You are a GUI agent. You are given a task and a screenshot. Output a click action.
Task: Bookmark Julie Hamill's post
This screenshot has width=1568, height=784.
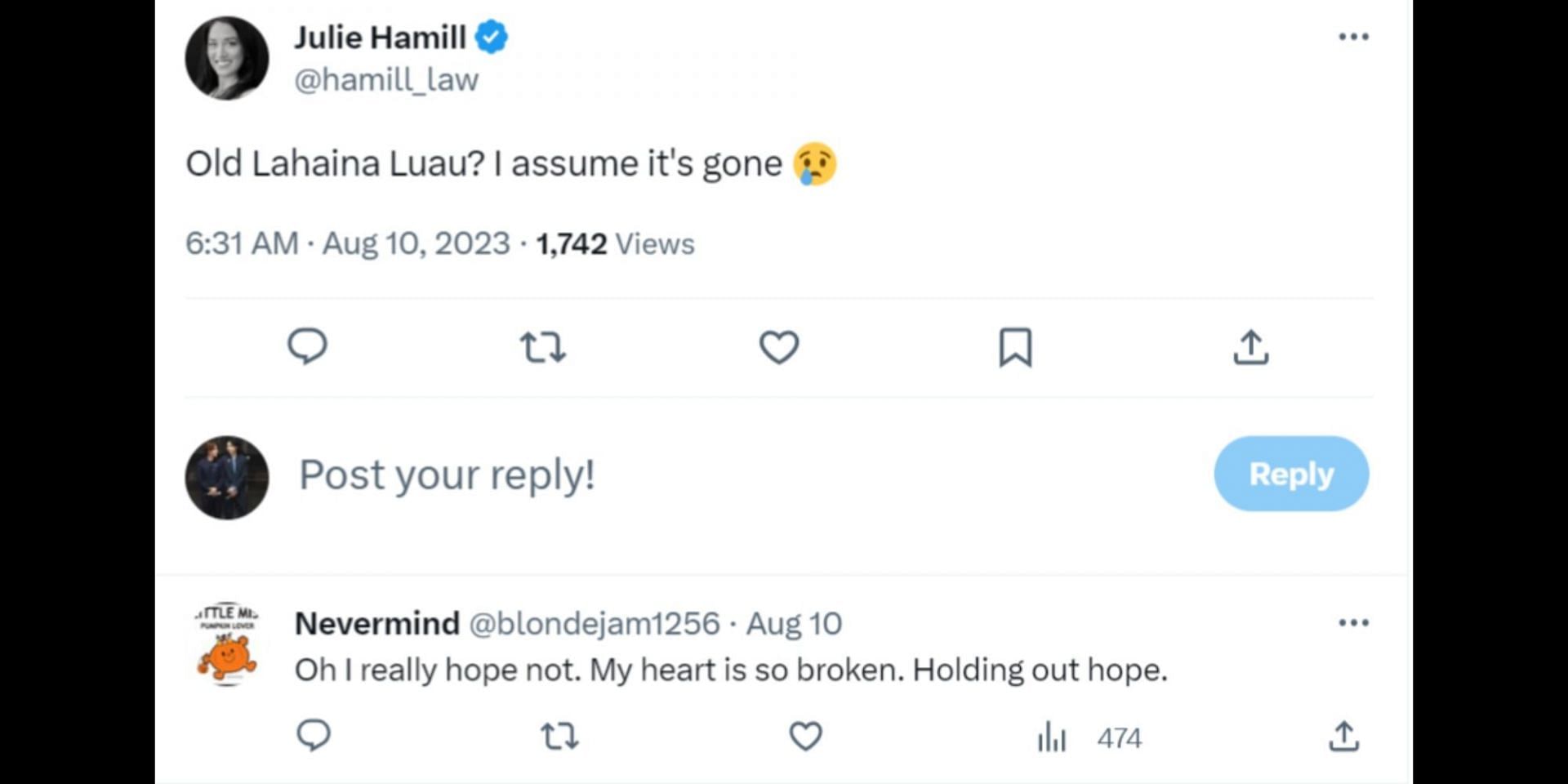[x=1015, y=347]
